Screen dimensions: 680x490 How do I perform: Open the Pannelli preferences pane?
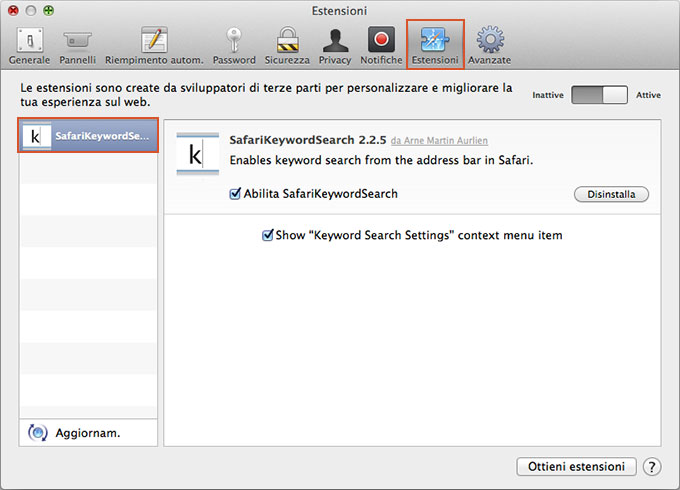click(x=78, y=46)
